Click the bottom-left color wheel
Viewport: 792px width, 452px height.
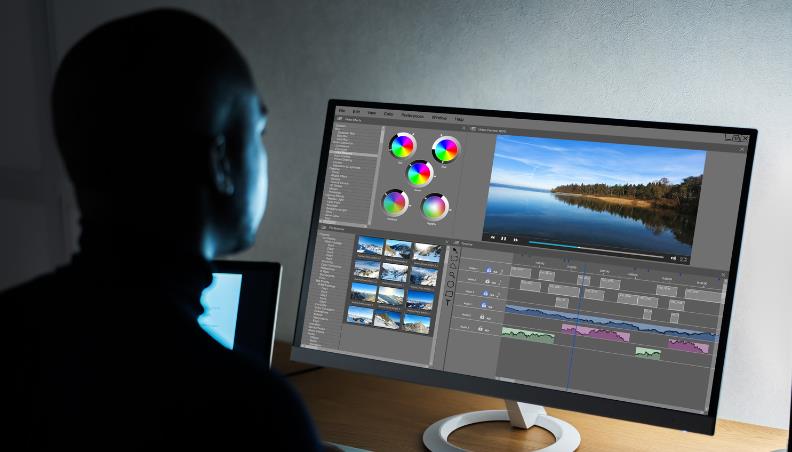[x=394, y=203]
